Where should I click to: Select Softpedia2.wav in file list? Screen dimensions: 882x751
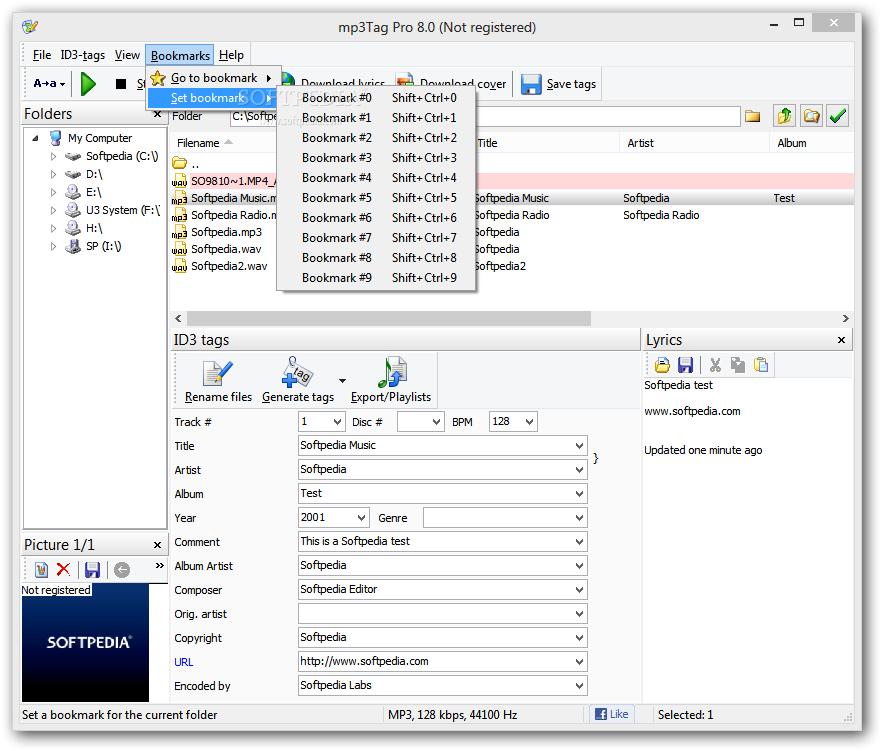[x=229, y=266]
